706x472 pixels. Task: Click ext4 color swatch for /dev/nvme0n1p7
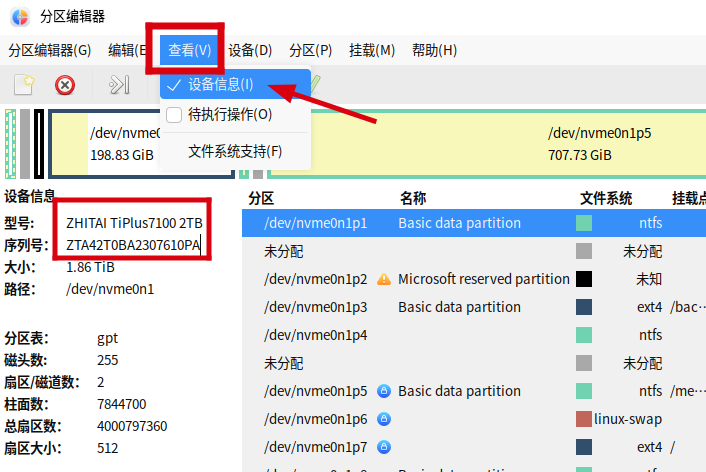pos(584,447)
